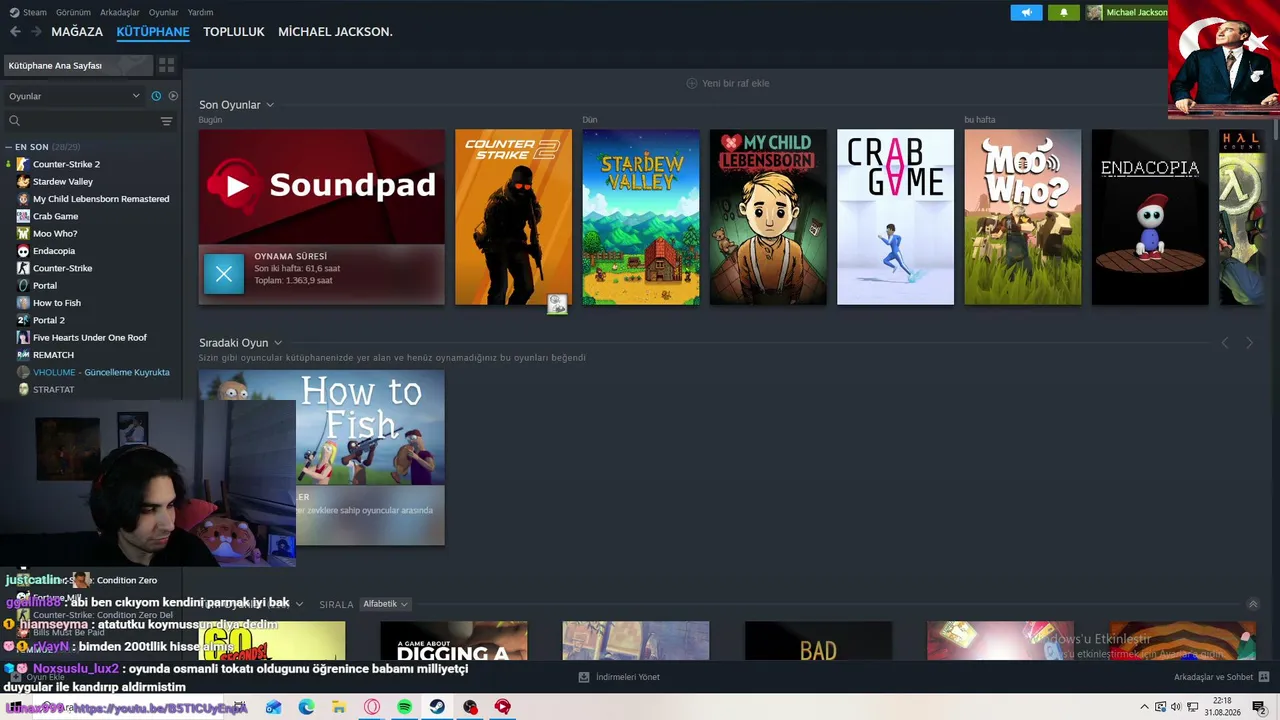This screenshot has height=720, width=1280.
Task: Open File Explorer from the taskbar
Action: pos(339,707)
